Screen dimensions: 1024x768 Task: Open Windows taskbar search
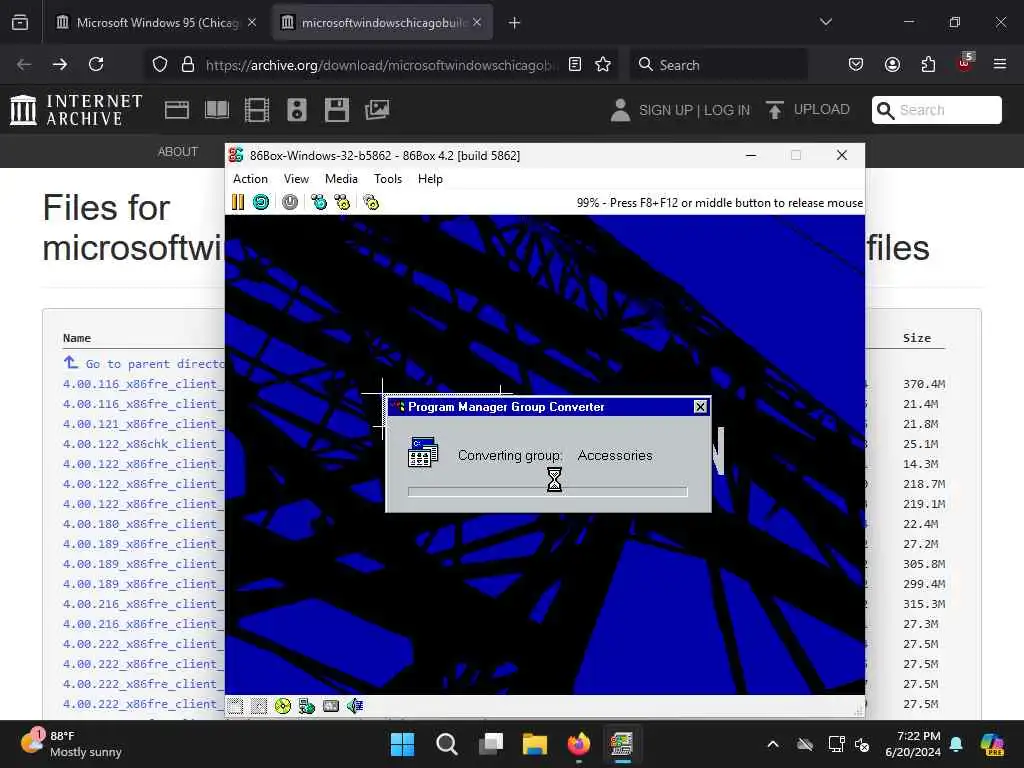(x=447, y=744)
